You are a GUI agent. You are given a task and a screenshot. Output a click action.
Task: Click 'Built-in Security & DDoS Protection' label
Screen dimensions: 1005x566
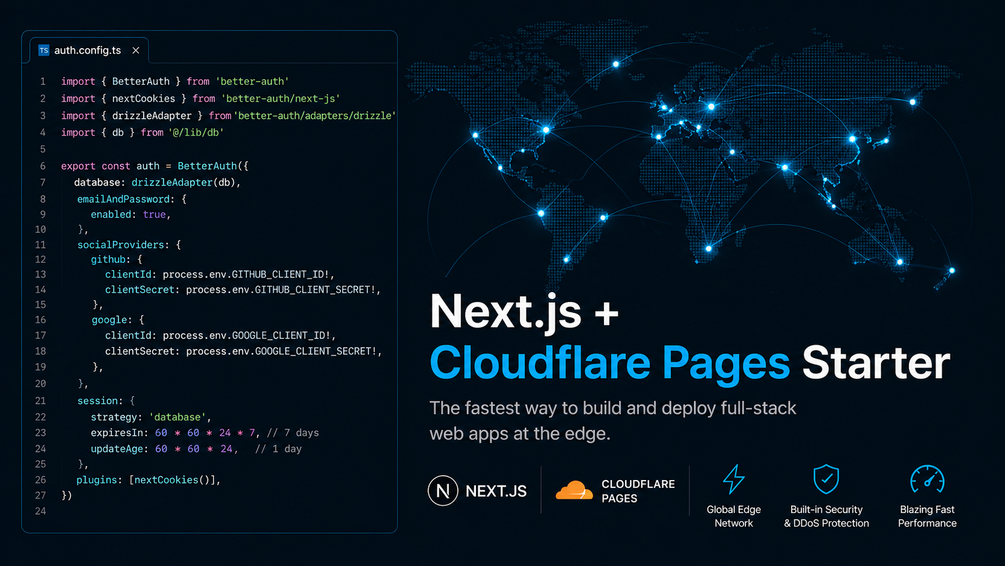click(826, 516)
